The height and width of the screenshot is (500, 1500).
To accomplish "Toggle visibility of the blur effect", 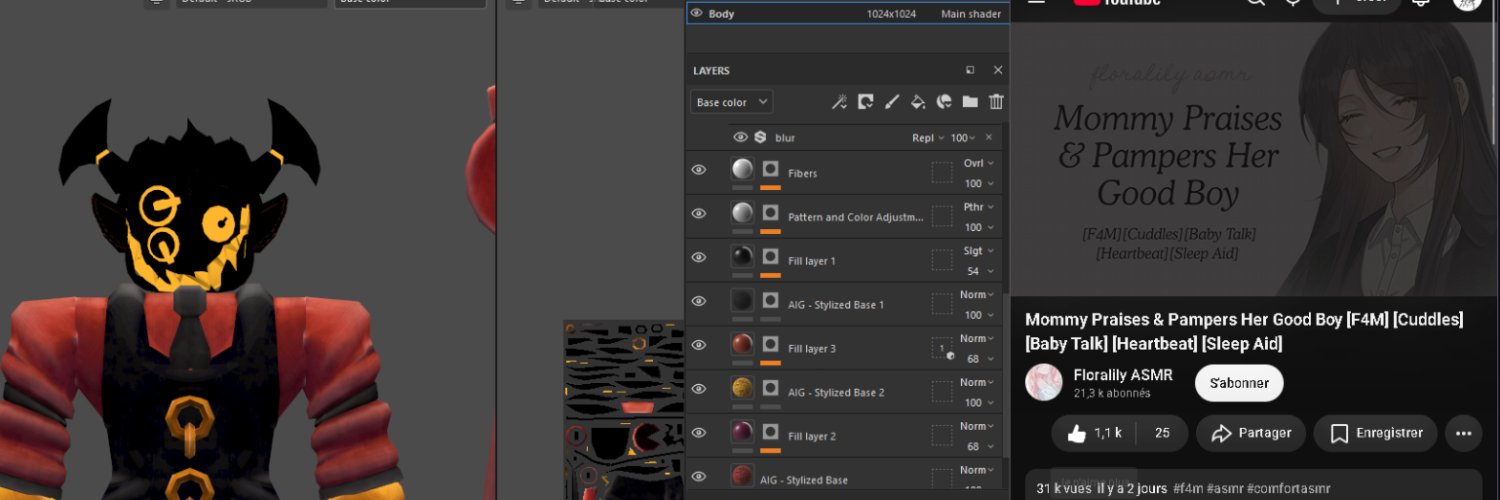I will pos(740,137).
